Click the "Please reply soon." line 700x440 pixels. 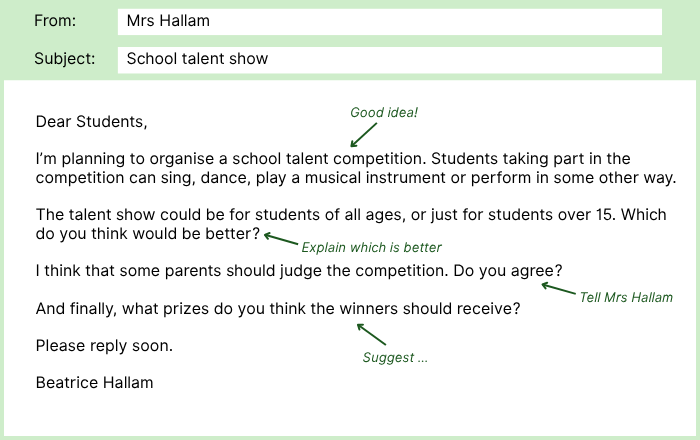click(x=104, y=346)
